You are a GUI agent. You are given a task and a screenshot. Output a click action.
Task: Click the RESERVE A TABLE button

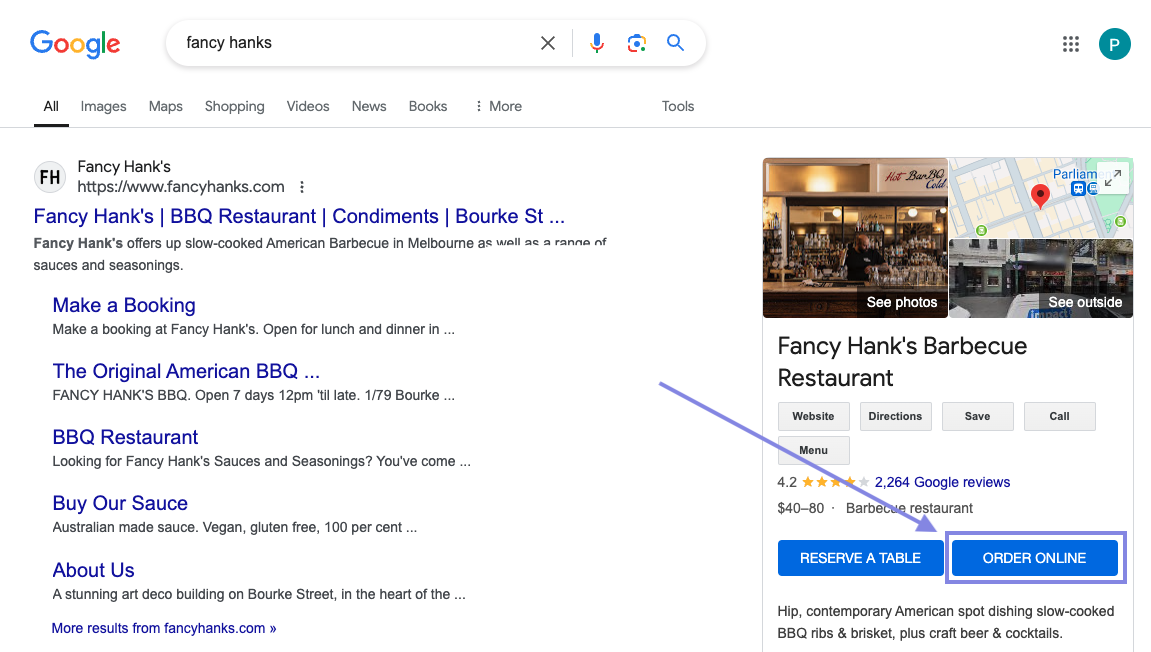click(860, 558)
